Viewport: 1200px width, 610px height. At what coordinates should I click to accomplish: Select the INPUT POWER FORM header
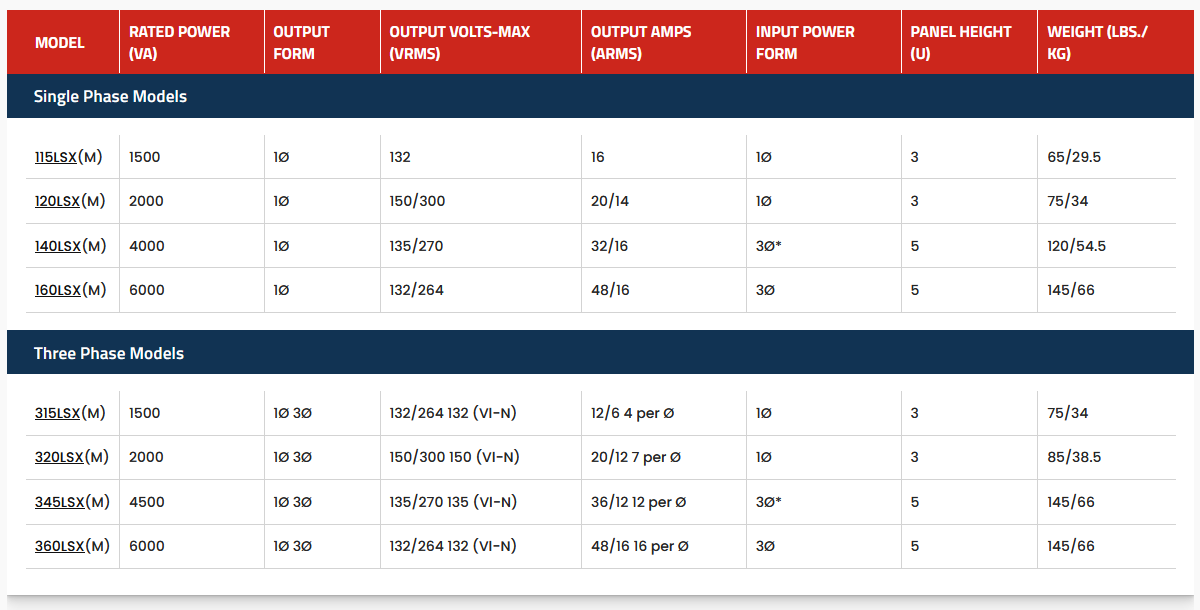coord(805,43)
